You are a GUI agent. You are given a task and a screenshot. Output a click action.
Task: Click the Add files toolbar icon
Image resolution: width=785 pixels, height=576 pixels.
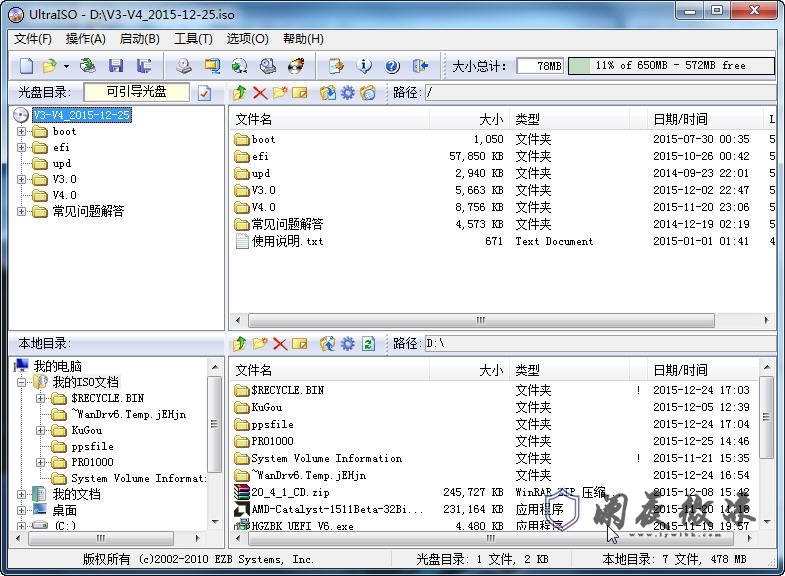click(x=336, y=66)
